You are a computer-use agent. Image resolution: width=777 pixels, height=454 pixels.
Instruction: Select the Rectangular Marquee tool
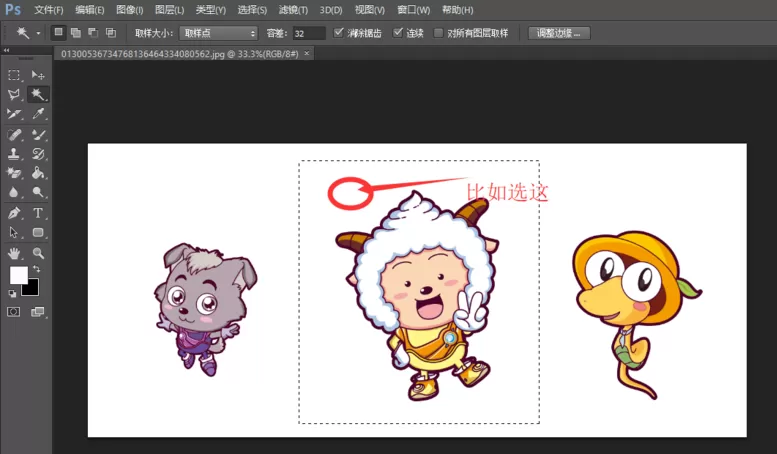(14, 75)
